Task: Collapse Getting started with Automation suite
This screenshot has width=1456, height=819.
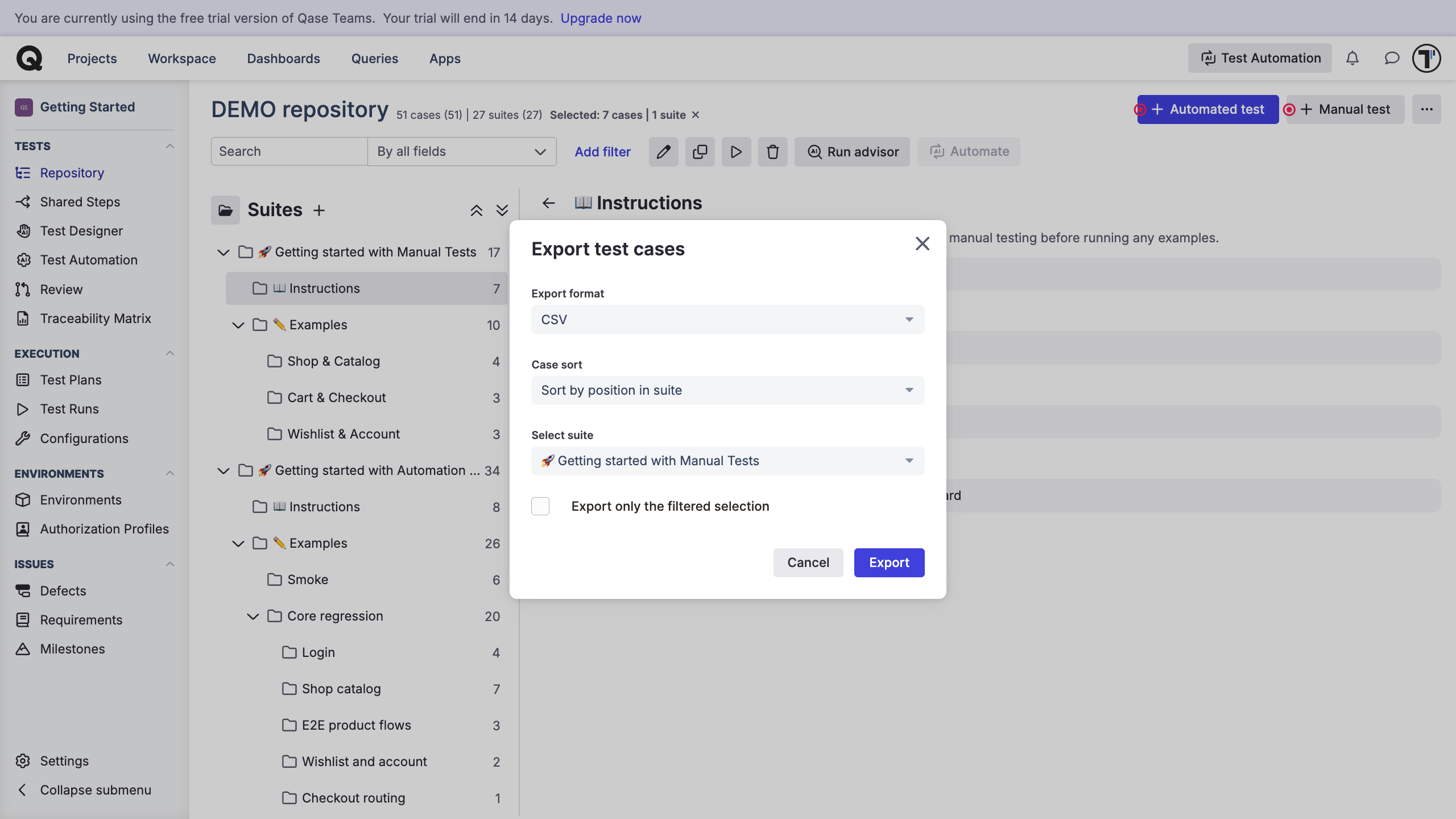Action: [224, 470]
